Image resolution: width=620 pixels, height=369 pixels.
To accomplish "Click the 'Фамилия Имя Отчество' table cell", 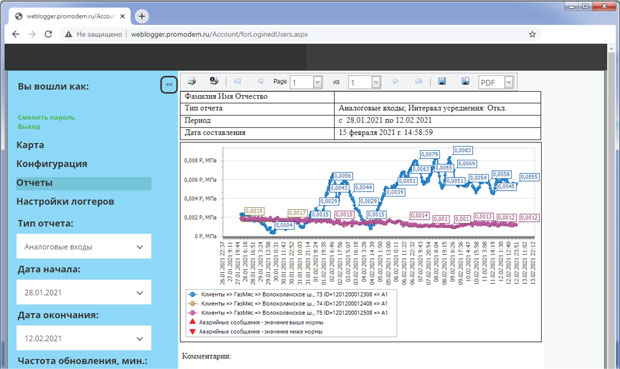I will point(257,97).
